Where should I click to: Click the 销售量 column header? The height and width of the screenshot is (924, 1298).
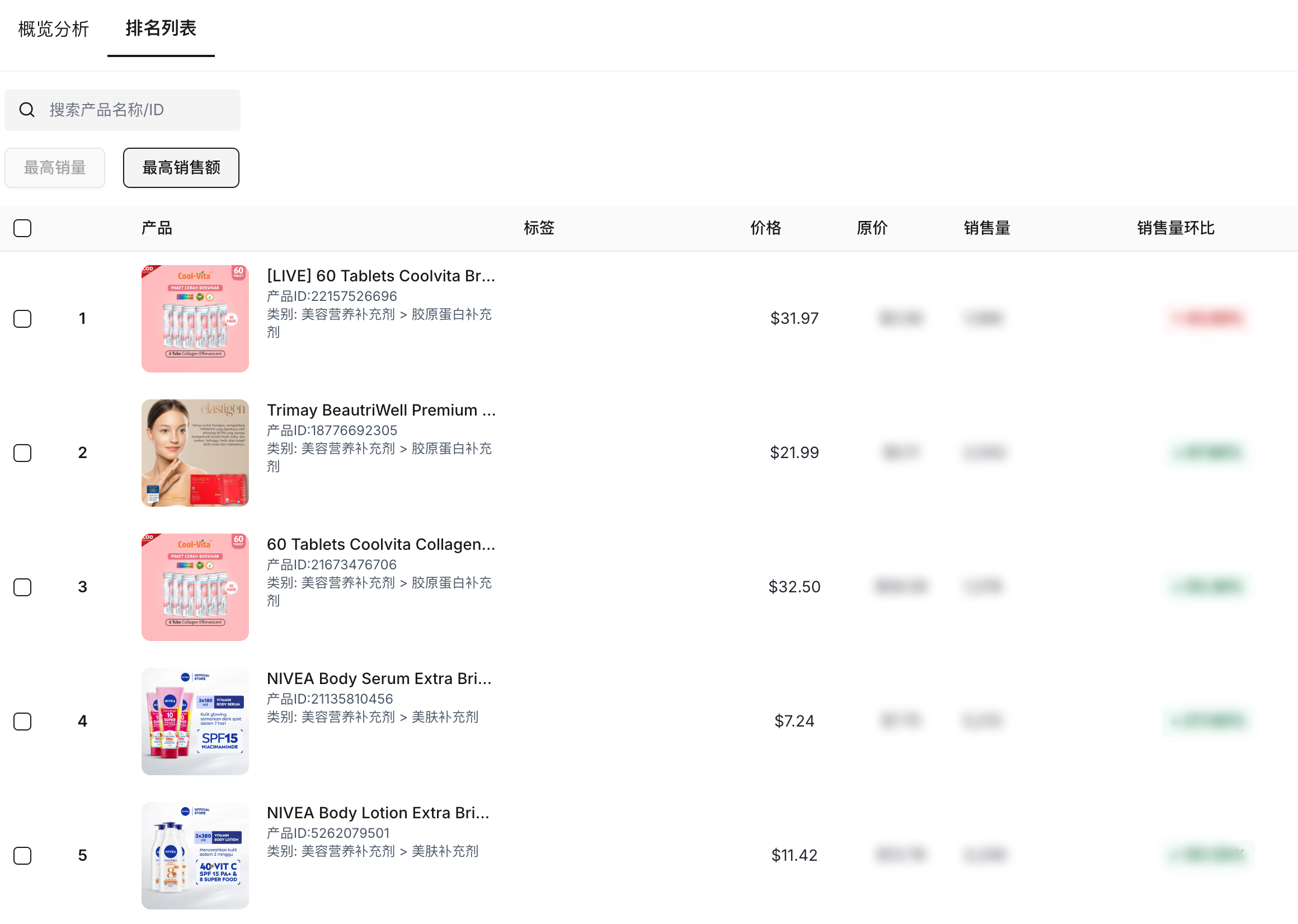987,228
